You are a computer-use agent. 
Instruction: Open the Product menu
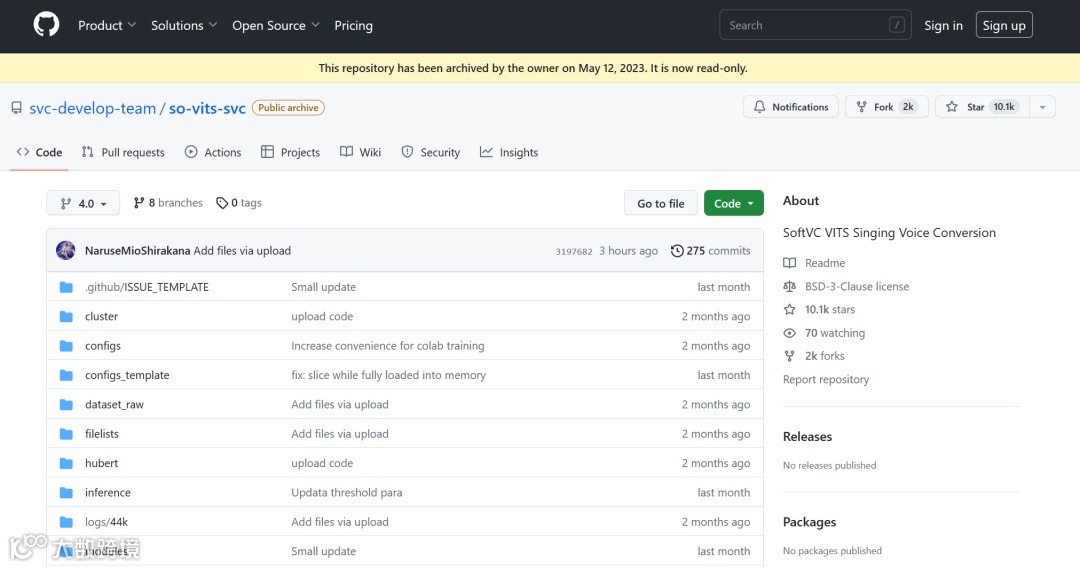click(107, 26)
